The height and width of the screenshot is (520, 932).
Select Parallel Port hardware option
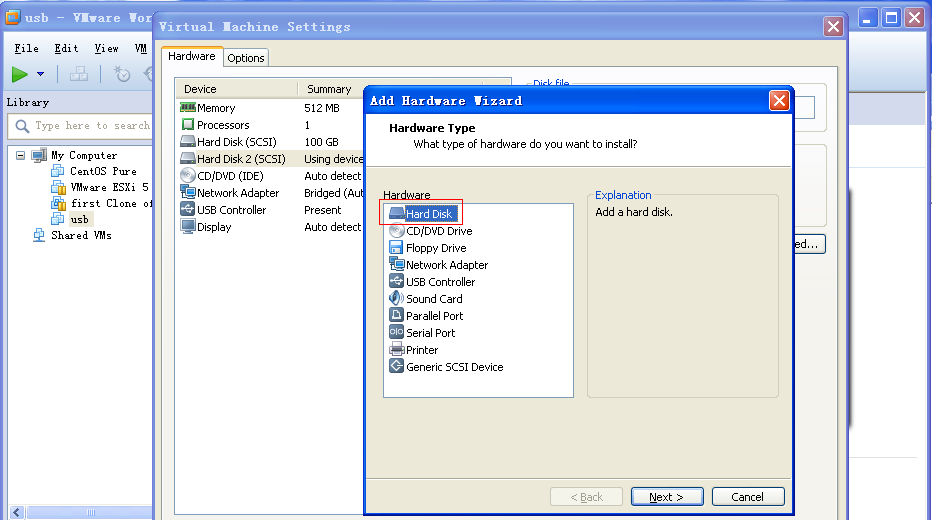(434, 316)
